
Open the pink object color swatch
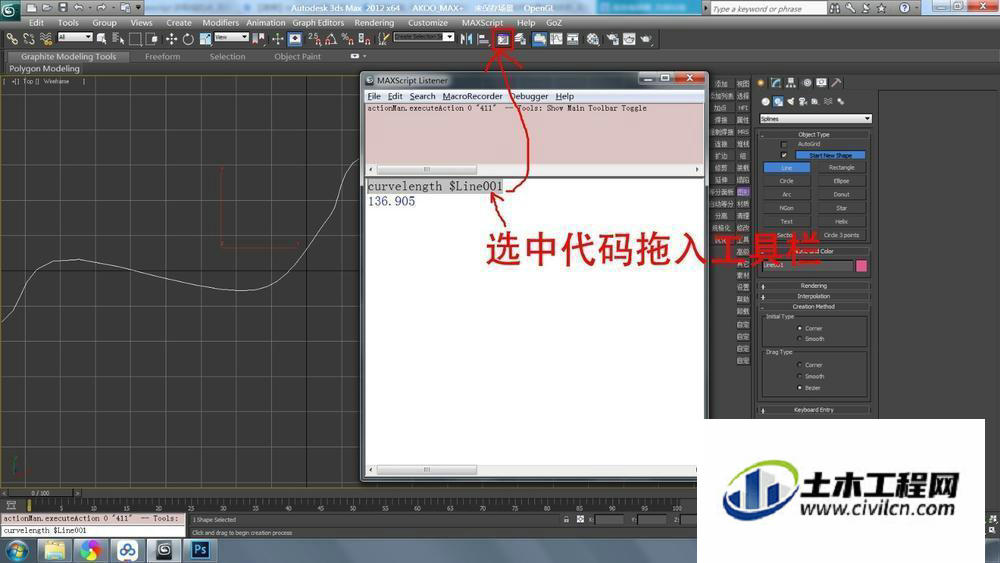pos(861,266)
